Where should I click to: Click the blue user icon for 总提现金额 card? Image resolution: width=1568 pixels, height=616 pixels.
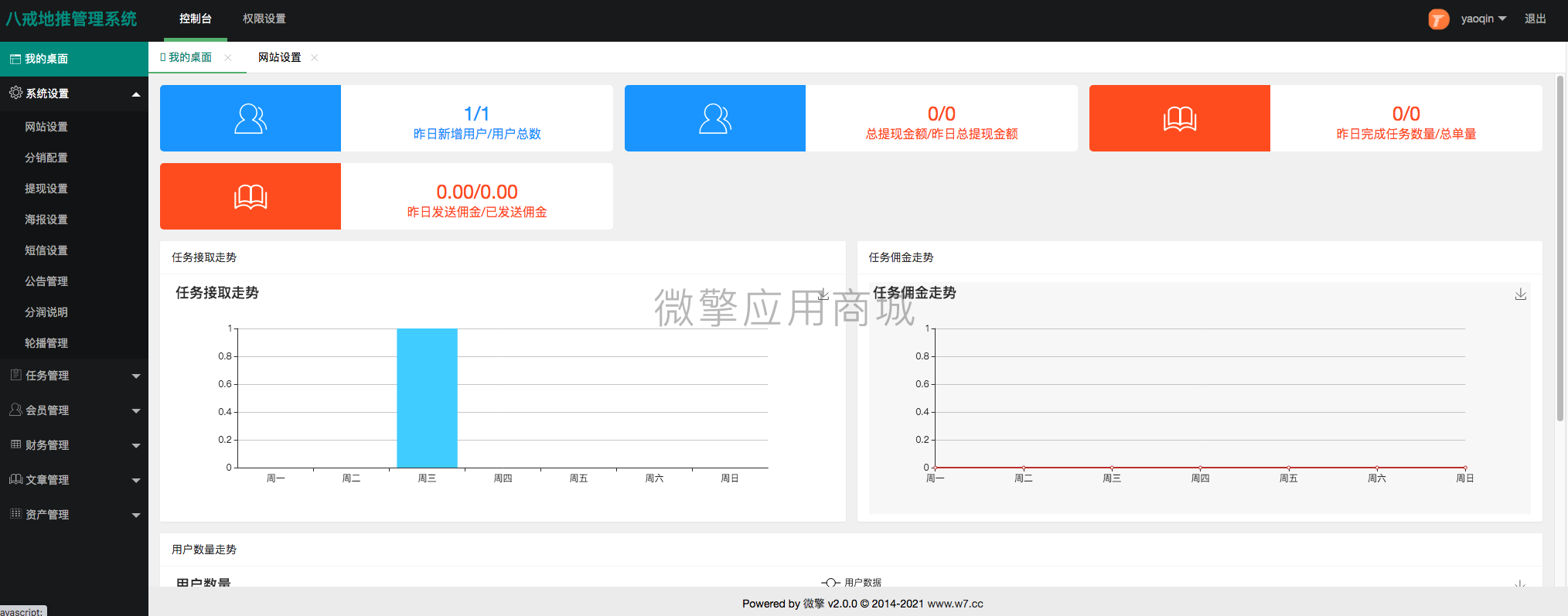coord(715,118)
